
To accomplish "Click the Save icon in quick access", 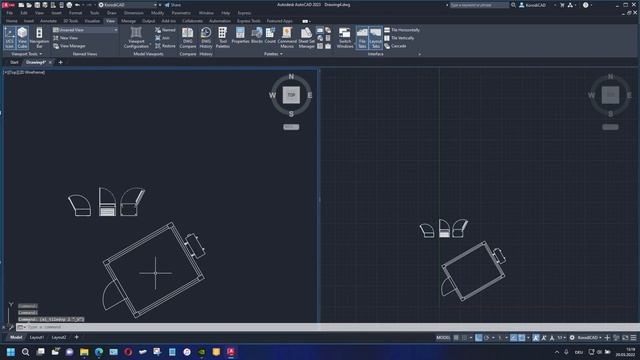I will coord(37,5).
